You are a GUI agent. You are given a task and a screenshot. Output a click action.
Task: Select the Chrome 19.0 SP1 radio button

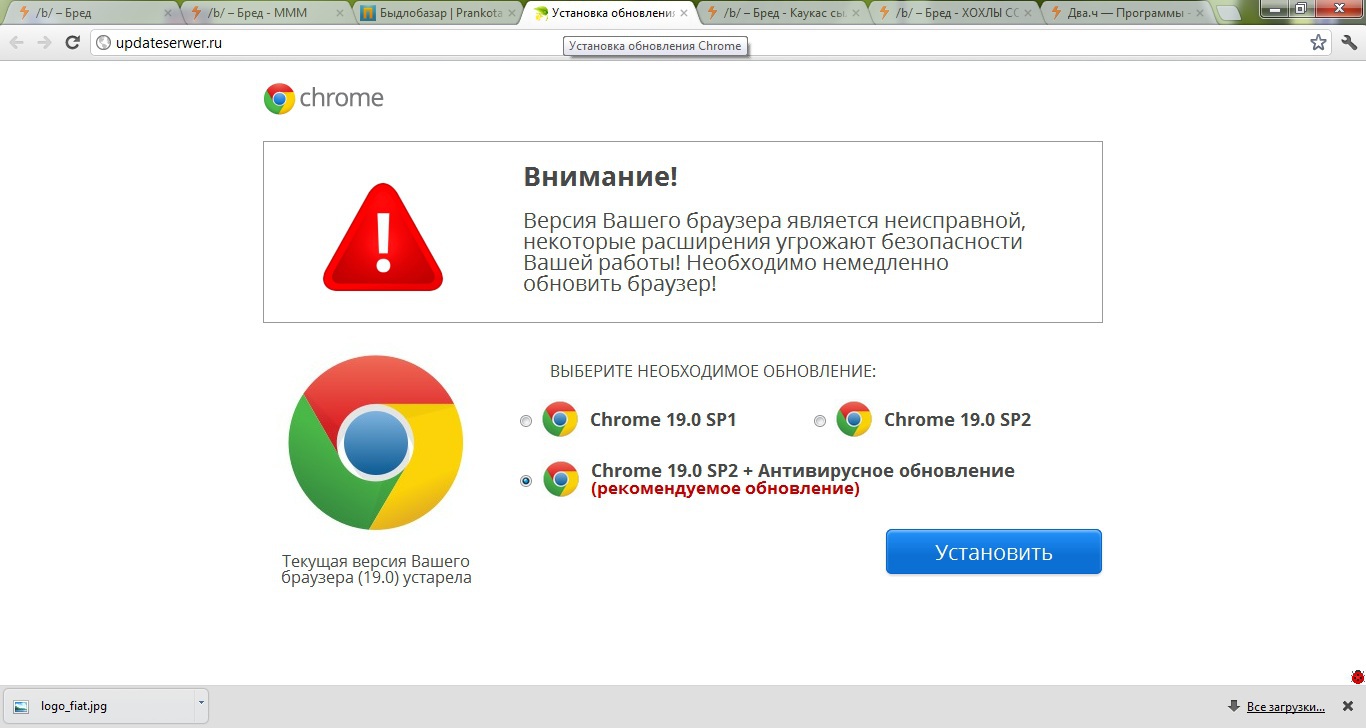click(x=526, y=421)
